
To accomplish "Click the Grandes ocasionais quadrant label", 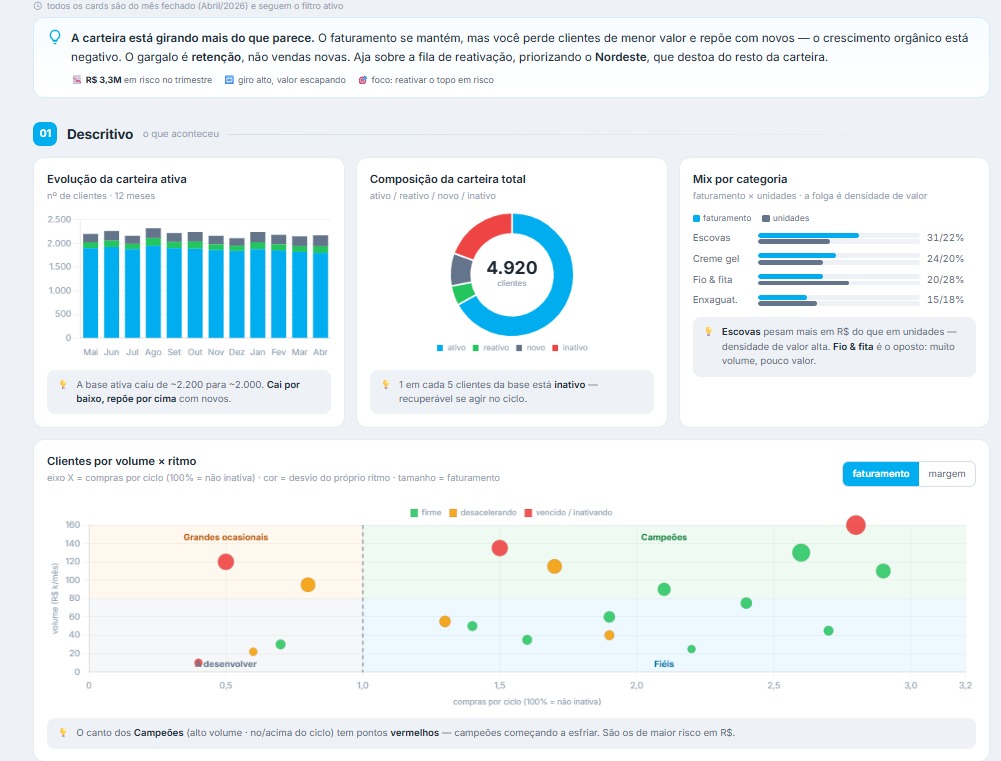I will point(225,537).
